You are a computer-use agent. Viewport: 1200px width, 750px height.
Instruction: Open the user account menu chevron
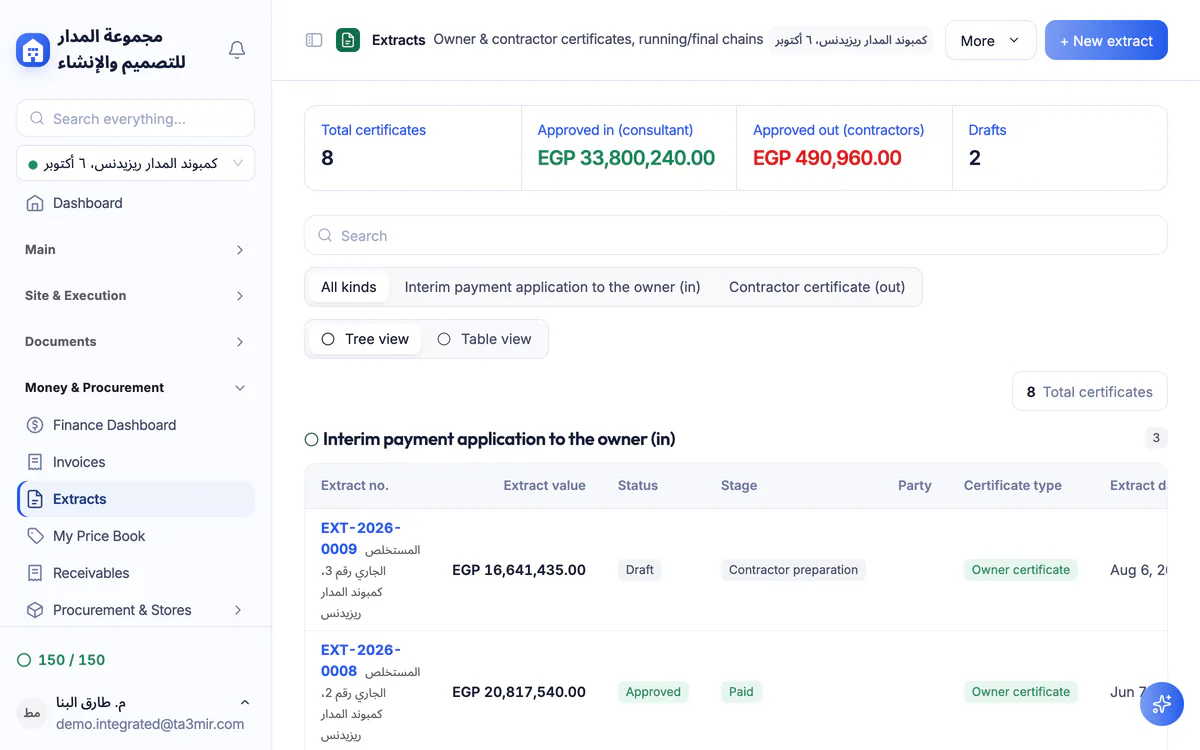(245, 703)
